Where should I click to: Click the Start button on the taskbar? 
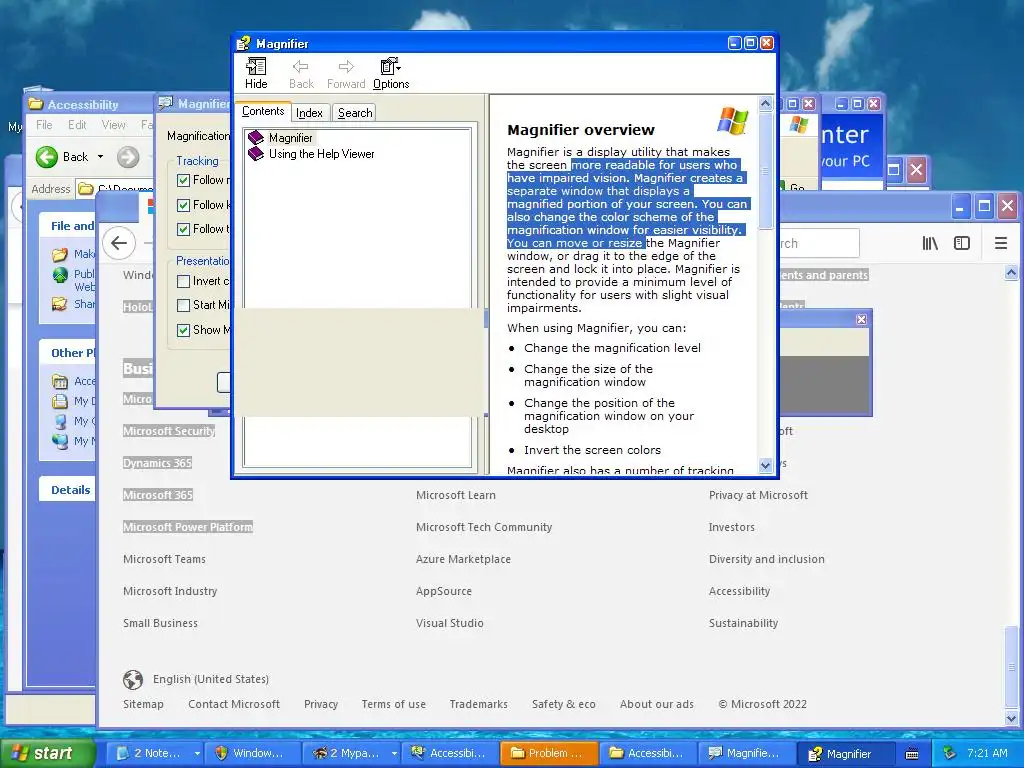(x=47, y=753)
